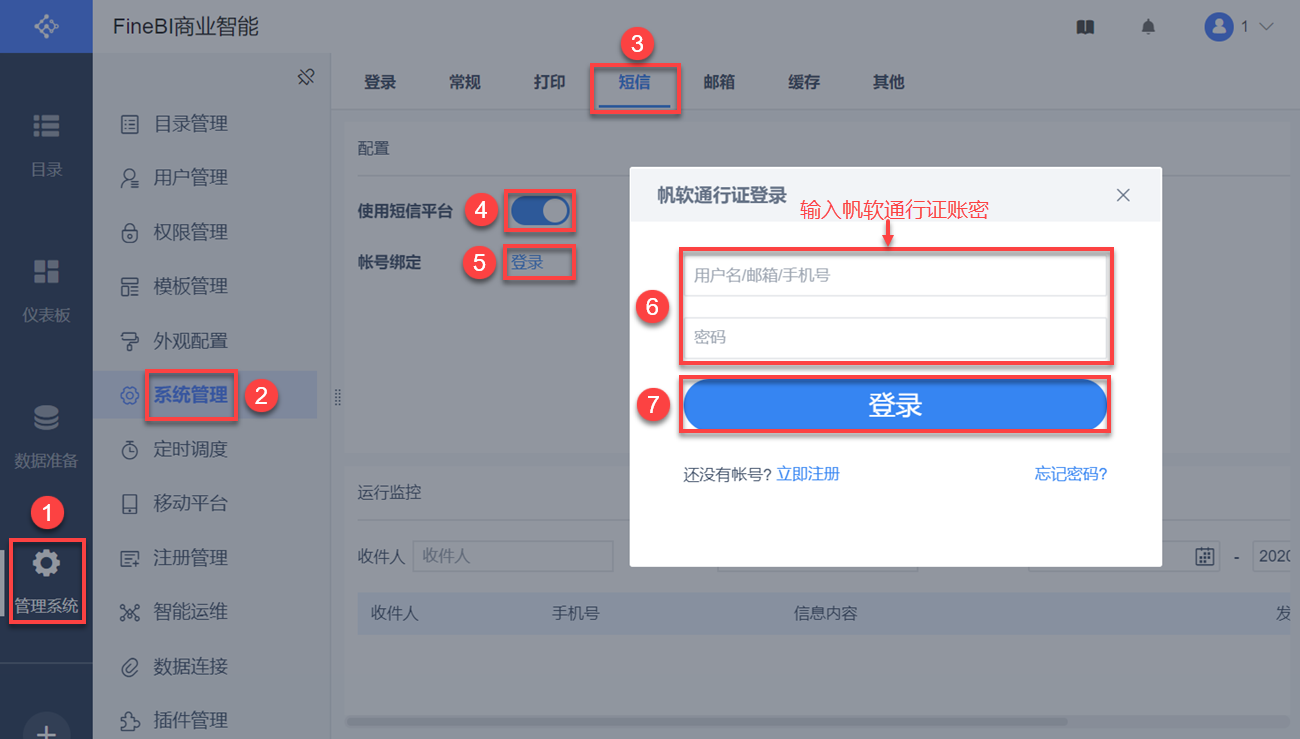Image resolution: width=1300 pixels, height=739 pixels.
Task: Open 权限管理 in the menu
Action: click(191, 233)
